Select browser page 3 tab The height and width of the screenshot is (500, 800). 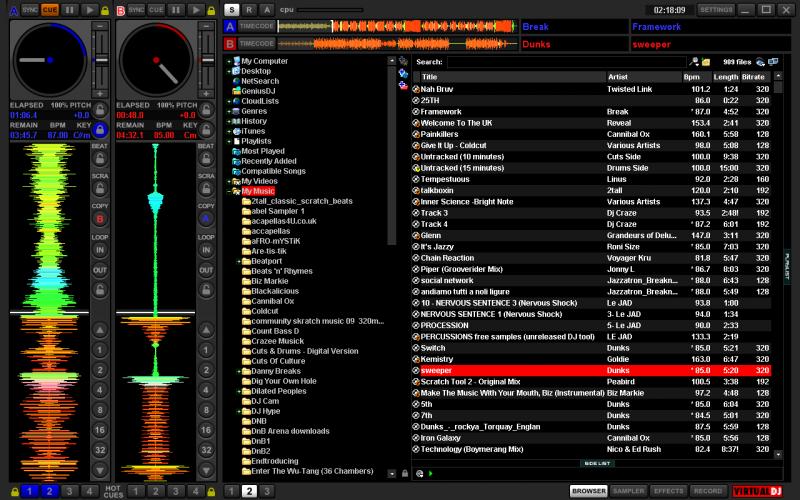click(267, 491)
